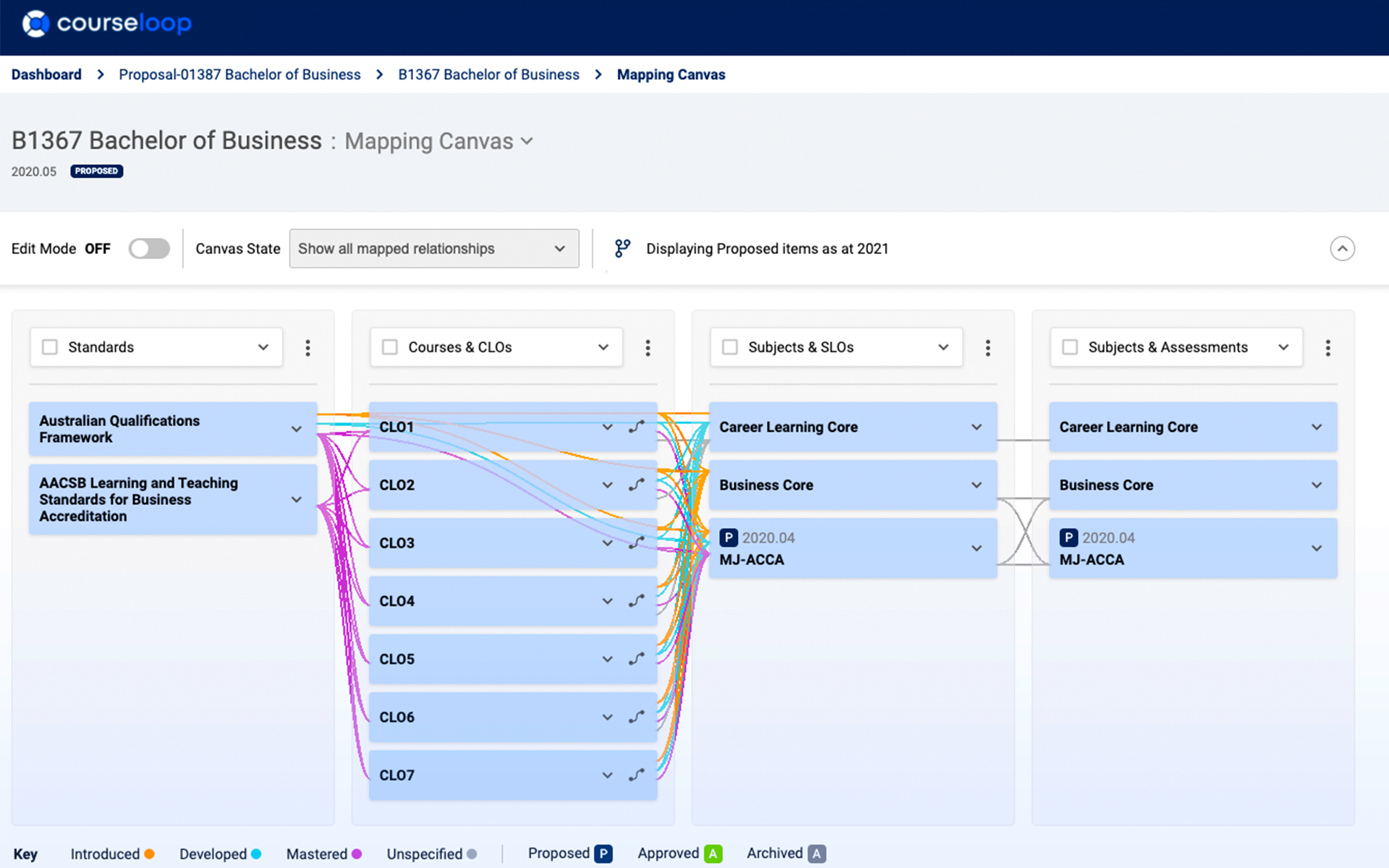This screenshot has width=1389, height=868.
Task: Expand the CLO3 row chevron
Action: pyautogui.click(x=608, y=543)
